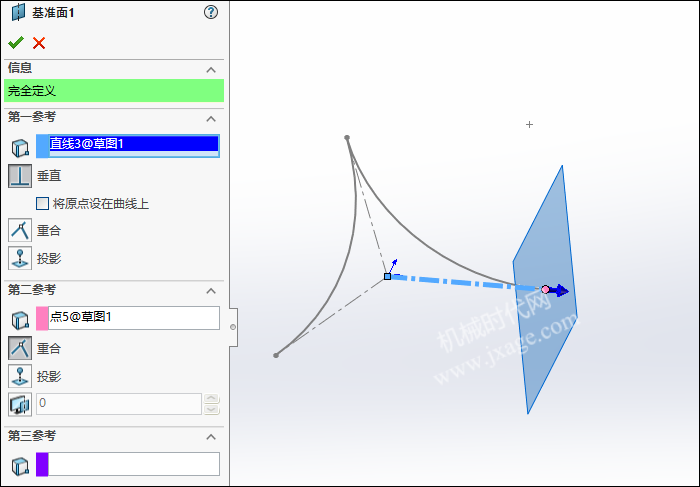Collapse the 信息 section
The width and height of the screenshot is (700, 487).
[211, 70]
